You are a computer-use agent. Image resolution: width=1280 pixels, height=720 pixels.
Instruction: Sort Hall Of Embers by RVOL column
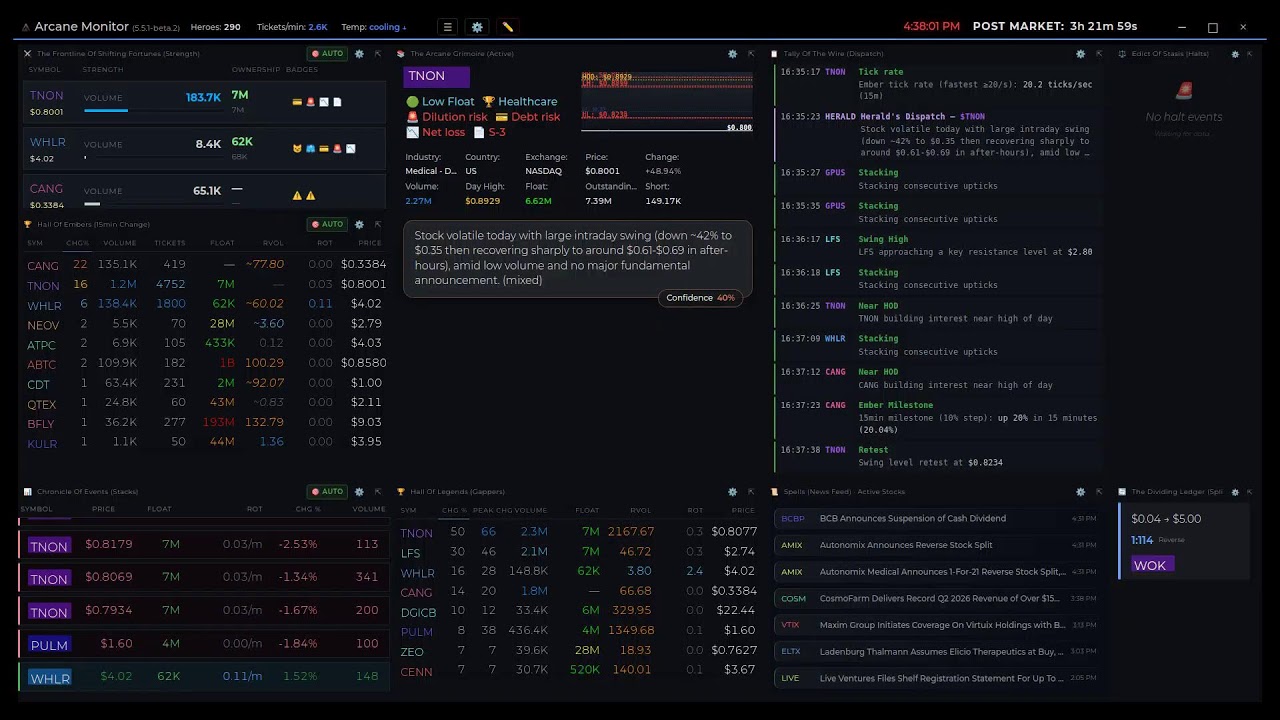[x=273, y=243]
